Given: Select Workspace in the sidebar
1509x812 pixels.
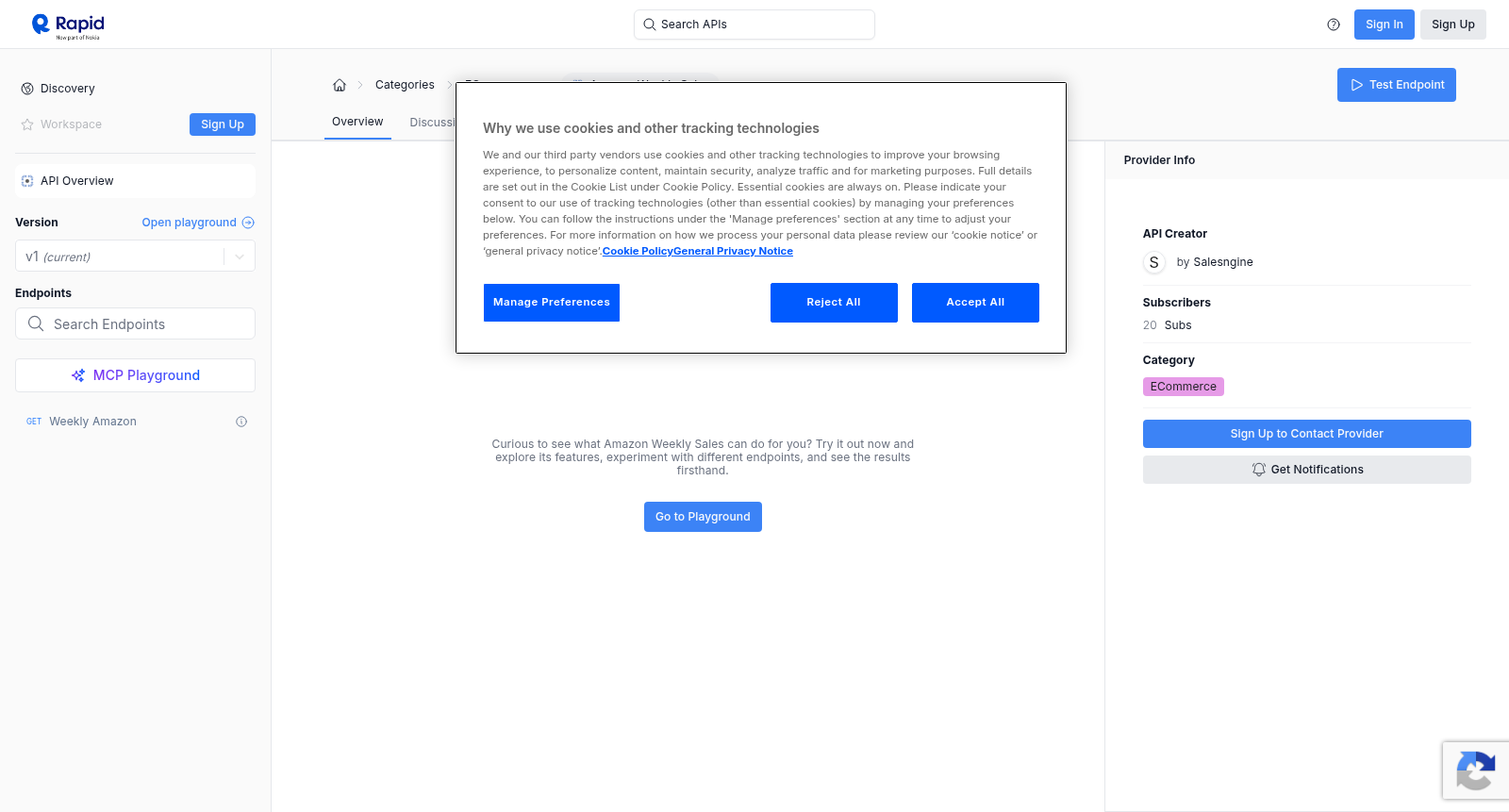Looking at the screenshot, I should [71, 124].
